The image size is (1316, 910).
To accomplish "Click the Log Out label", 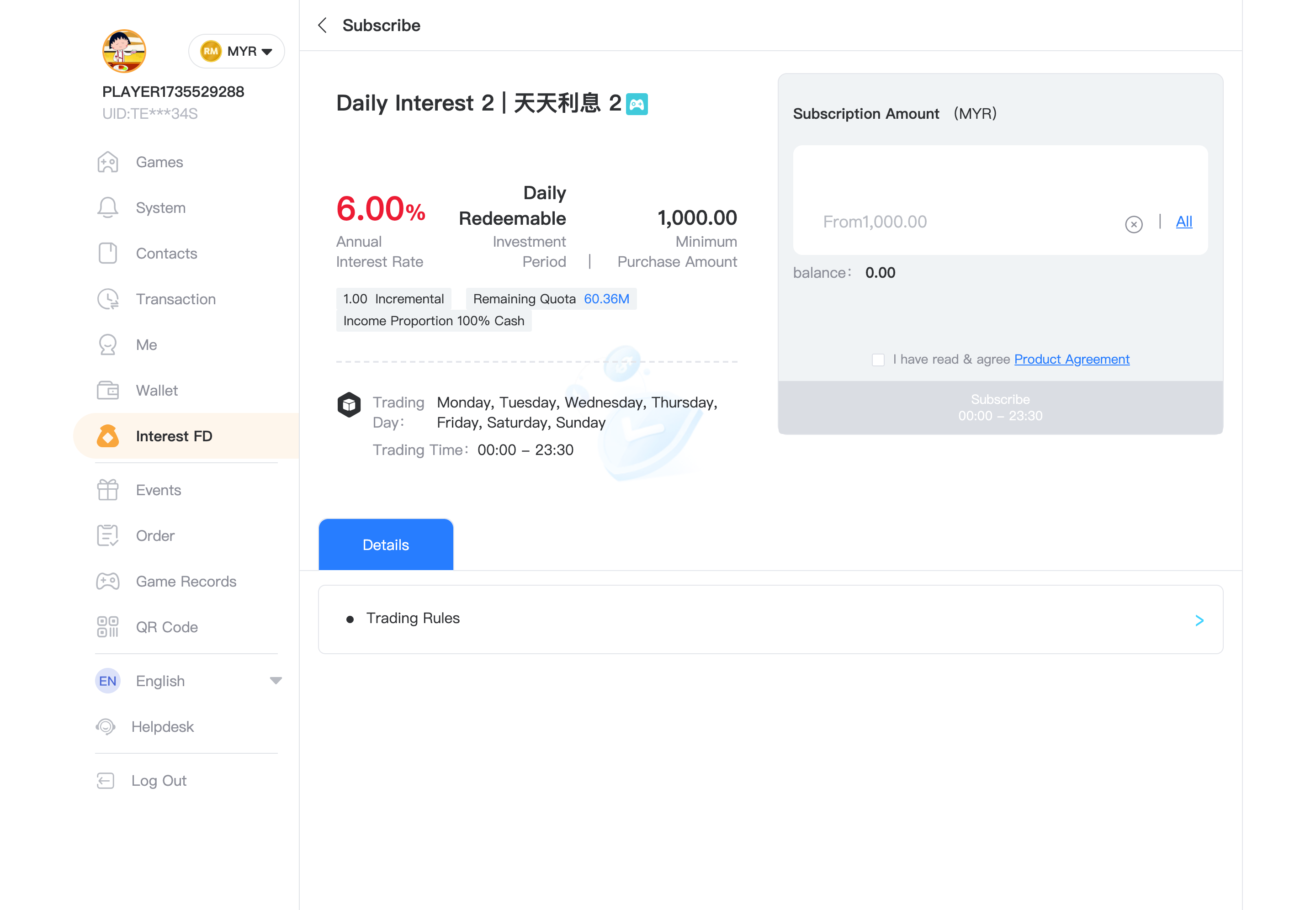I will coord(159,781).
